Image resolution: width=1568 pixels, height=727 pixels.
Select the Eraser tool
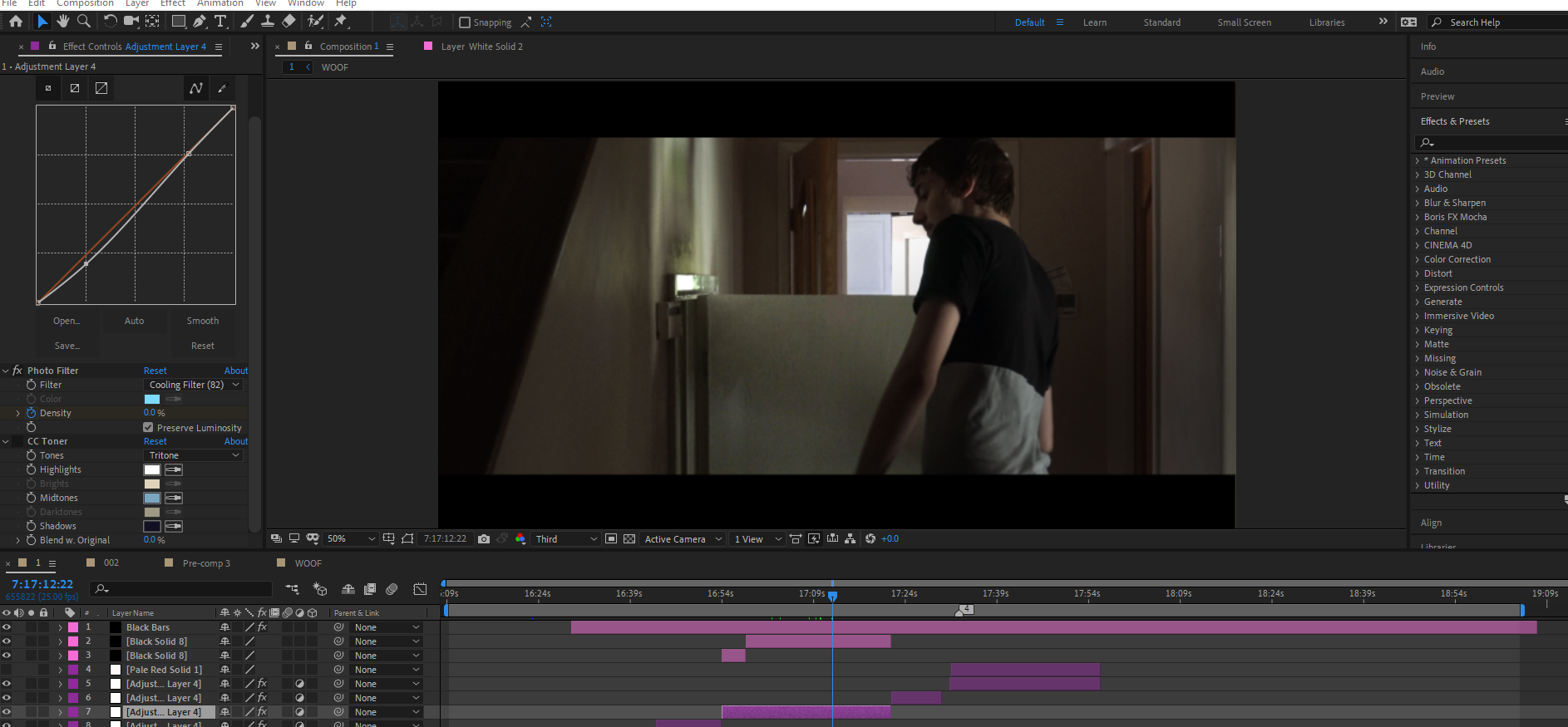(x=288, y=22)
